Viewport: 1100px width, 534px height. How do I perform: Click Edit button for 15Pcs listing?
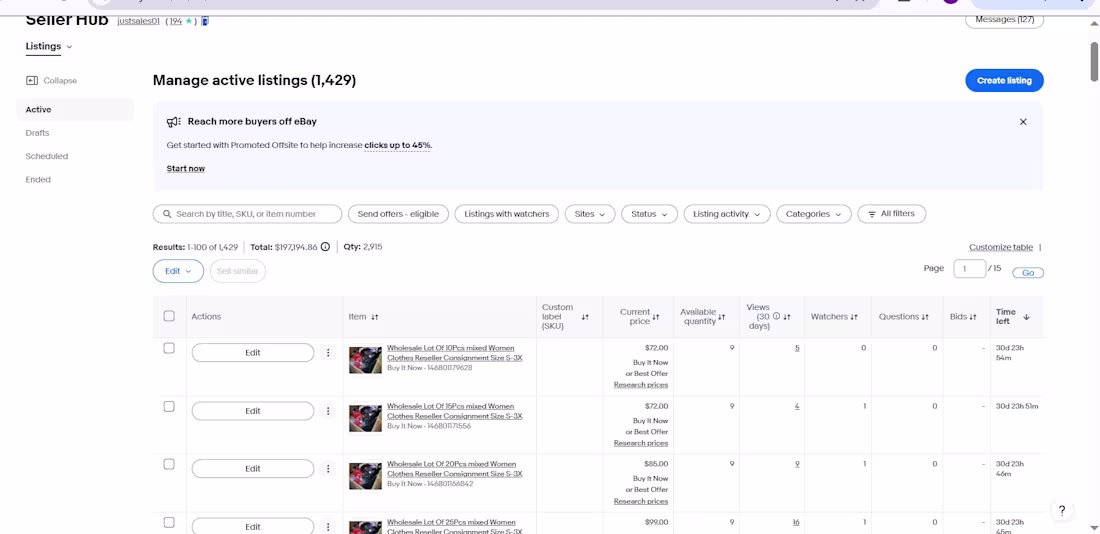coord(253,411)
